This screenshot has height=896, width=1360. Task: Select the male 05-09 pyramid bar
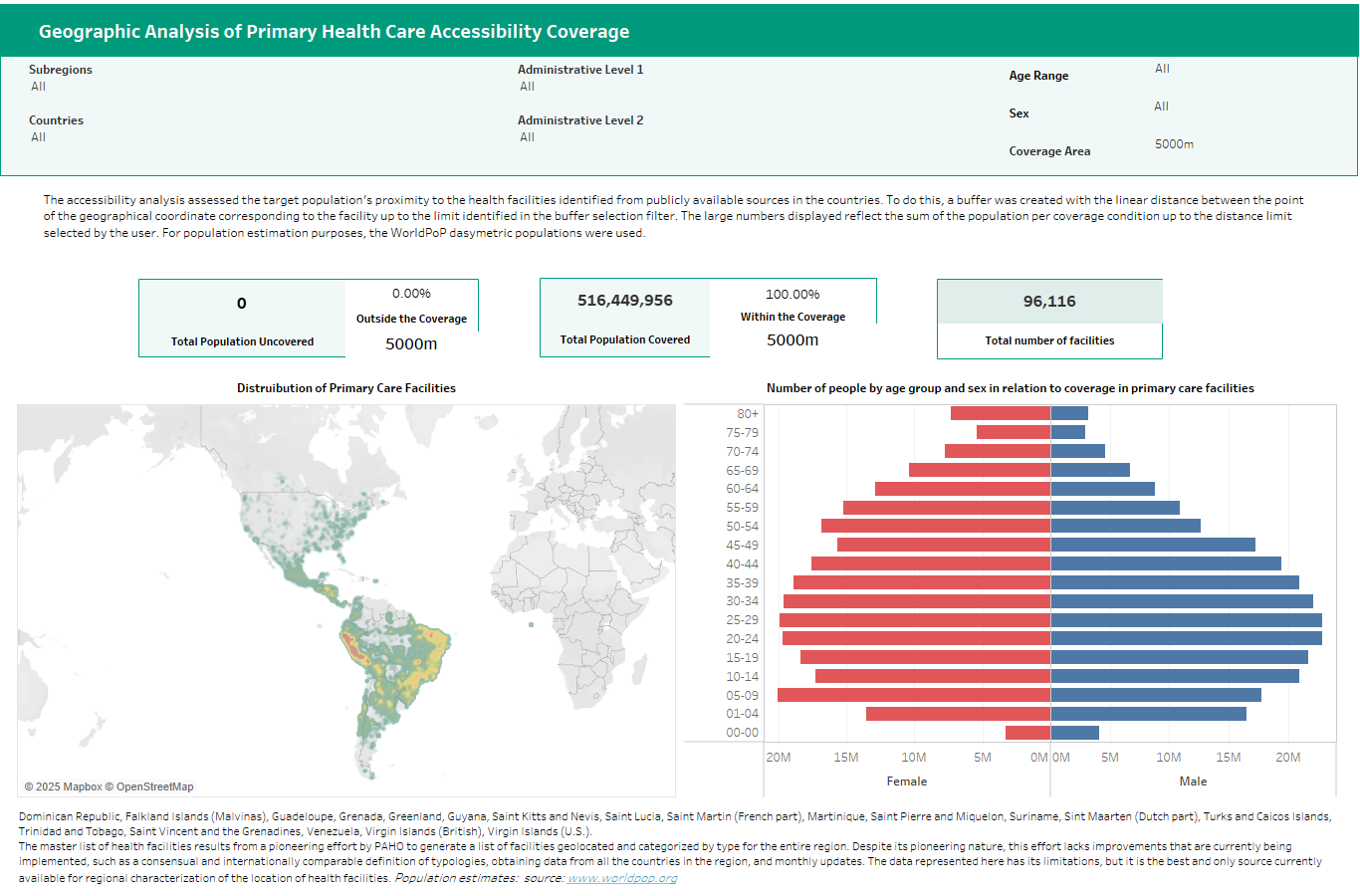tap(1155, 695)
